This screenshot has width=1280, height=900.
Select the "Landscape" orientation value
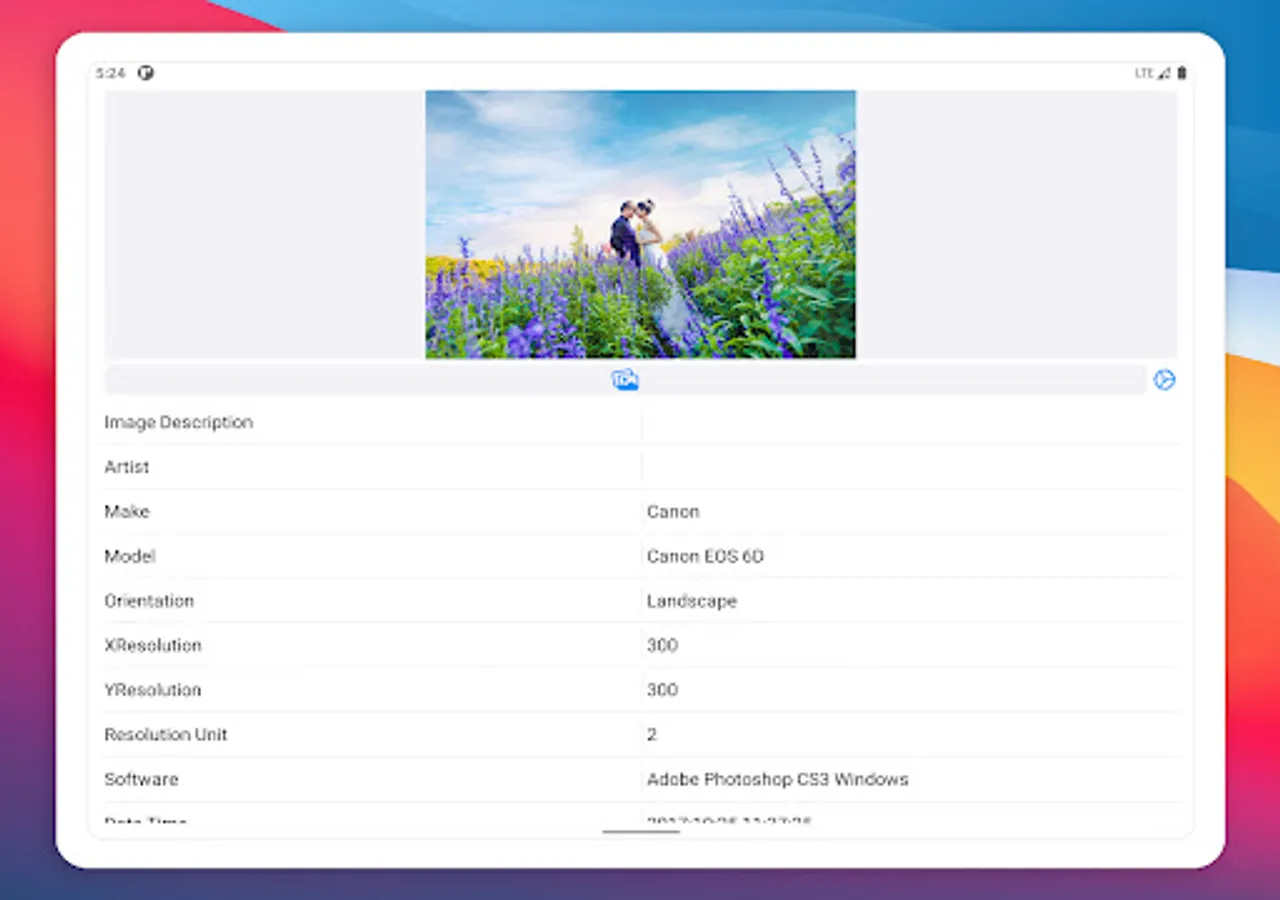coord(692,601)
